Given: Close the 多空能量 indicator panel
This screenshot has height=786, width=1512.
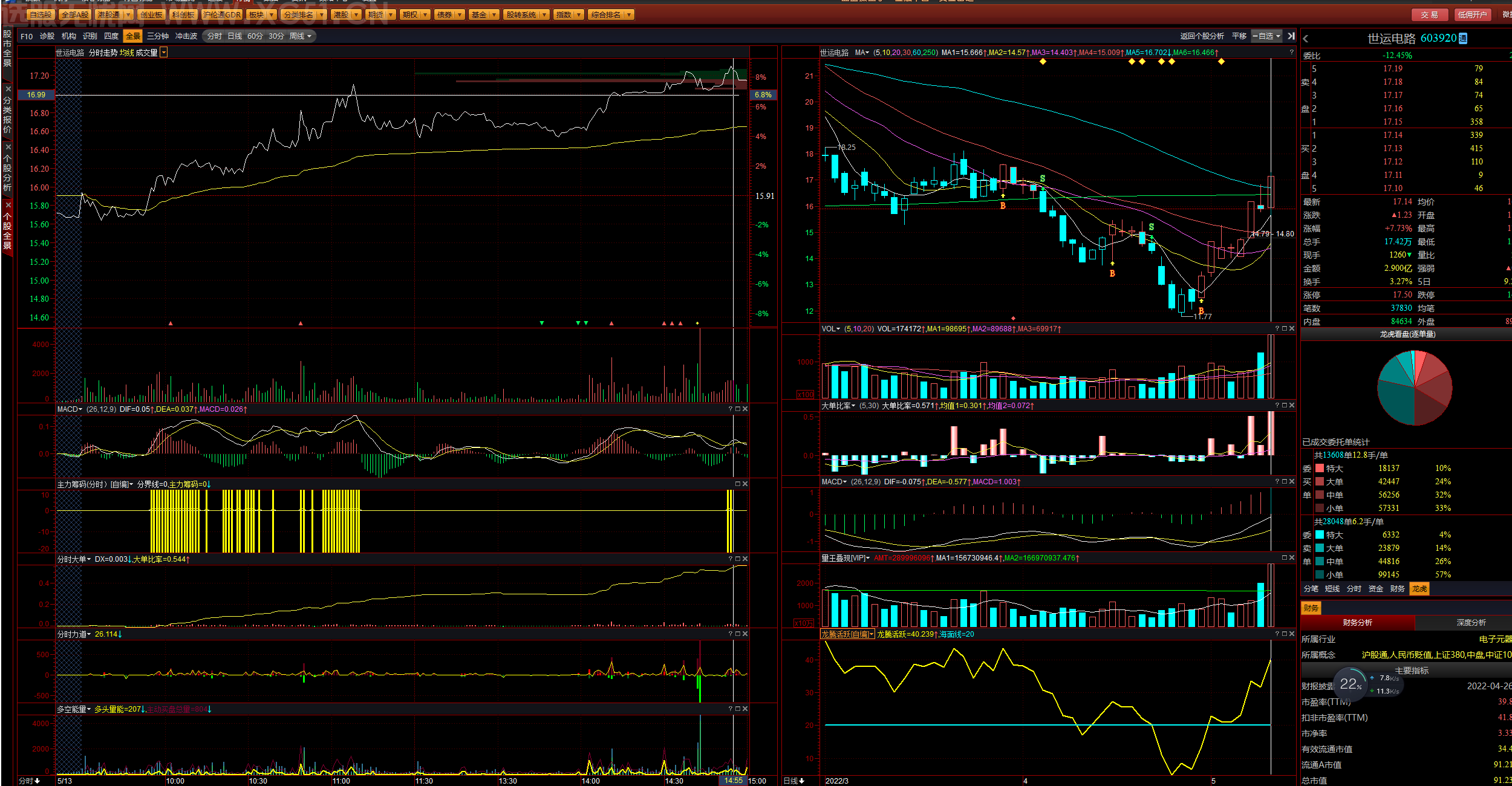Looking at the screenshot, I should coord(745,709).
